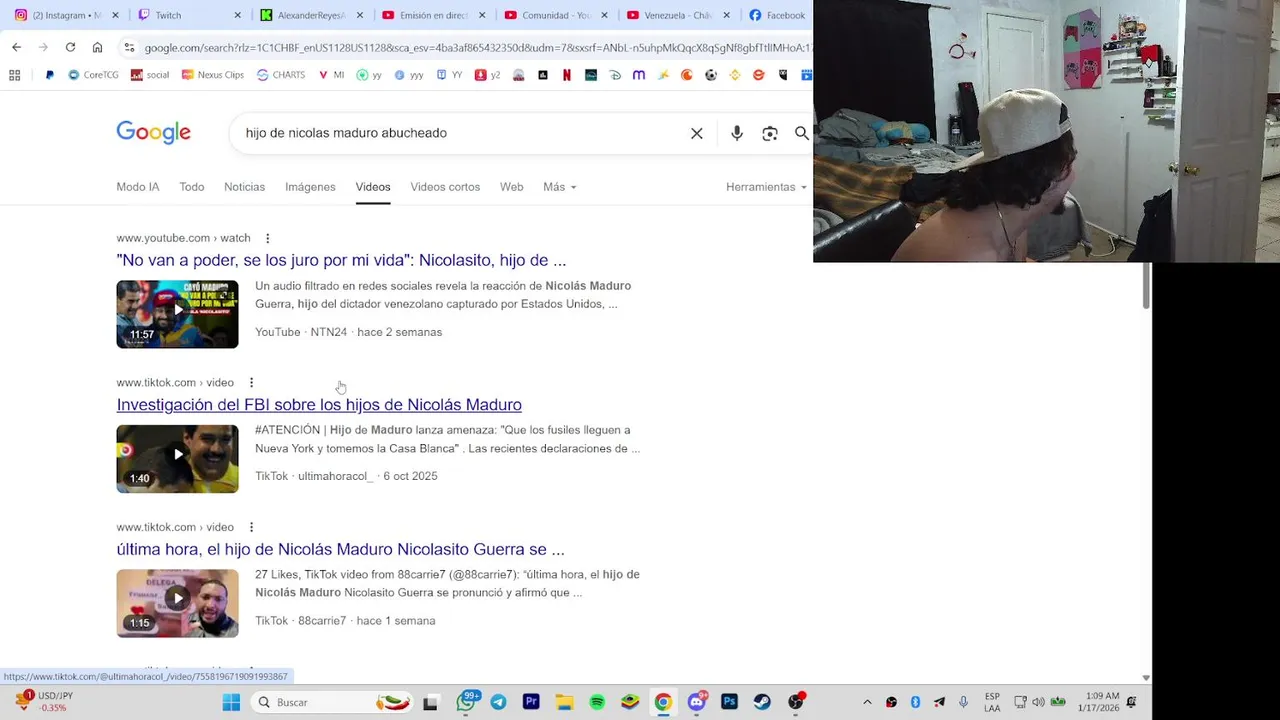
Task: Submit search with magnifier icon
Action: 802,133
